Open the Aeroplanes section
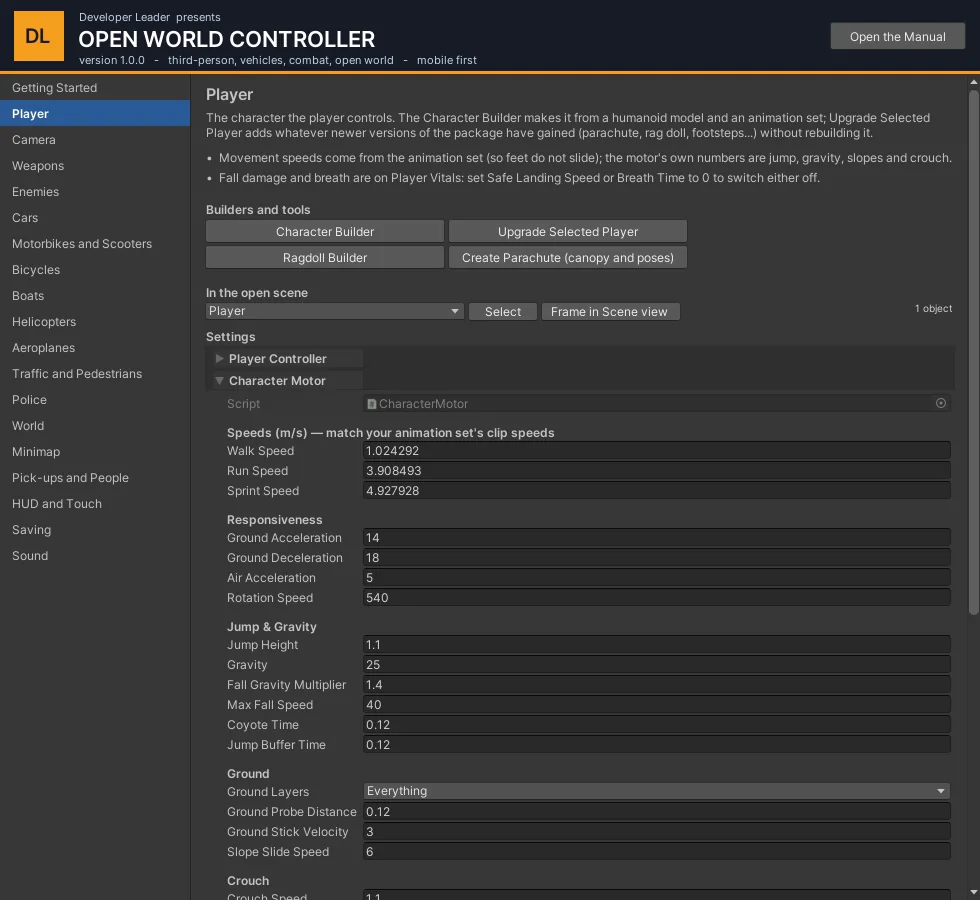 click(x=95, y=348)
